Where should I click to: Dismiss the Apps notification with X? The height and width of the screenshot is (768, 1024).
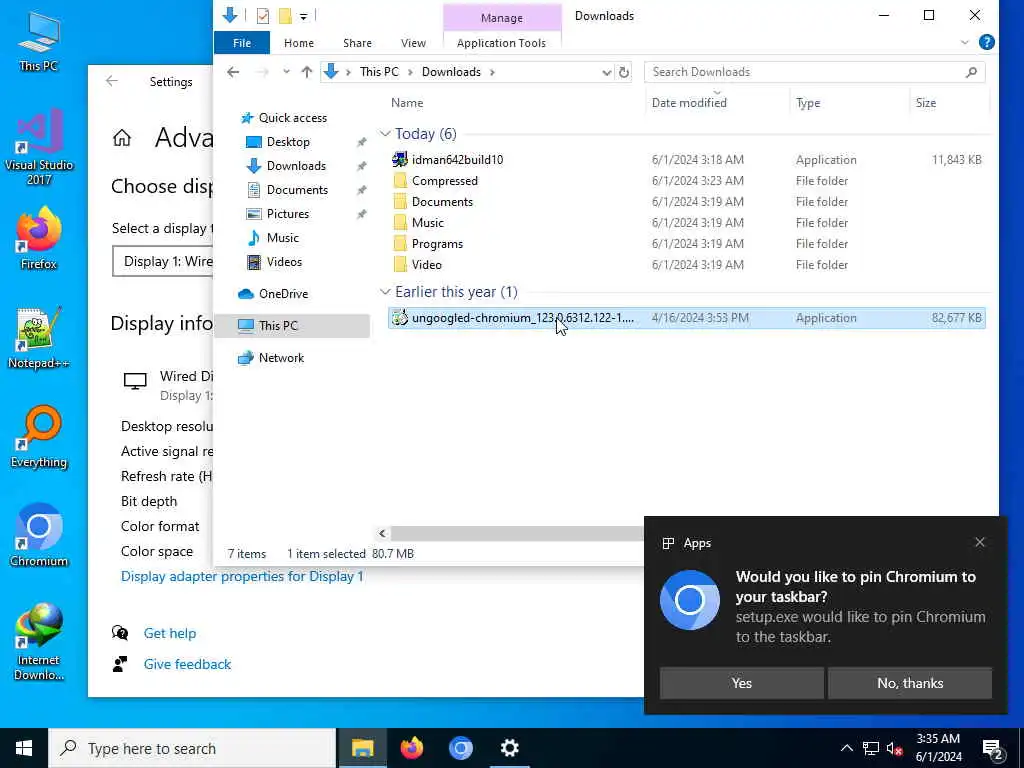tap(980, 542)
